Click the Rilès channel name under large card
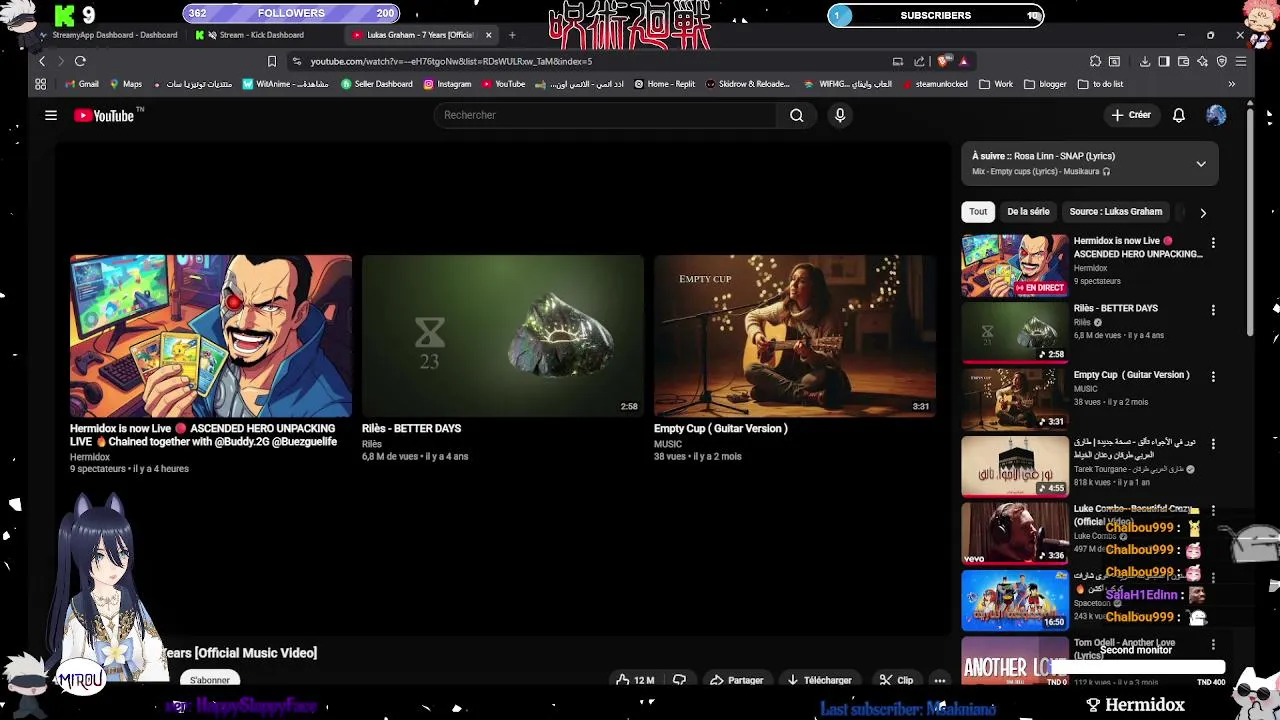This screenshot has width=1280, height=720. (x=372, y=444)
